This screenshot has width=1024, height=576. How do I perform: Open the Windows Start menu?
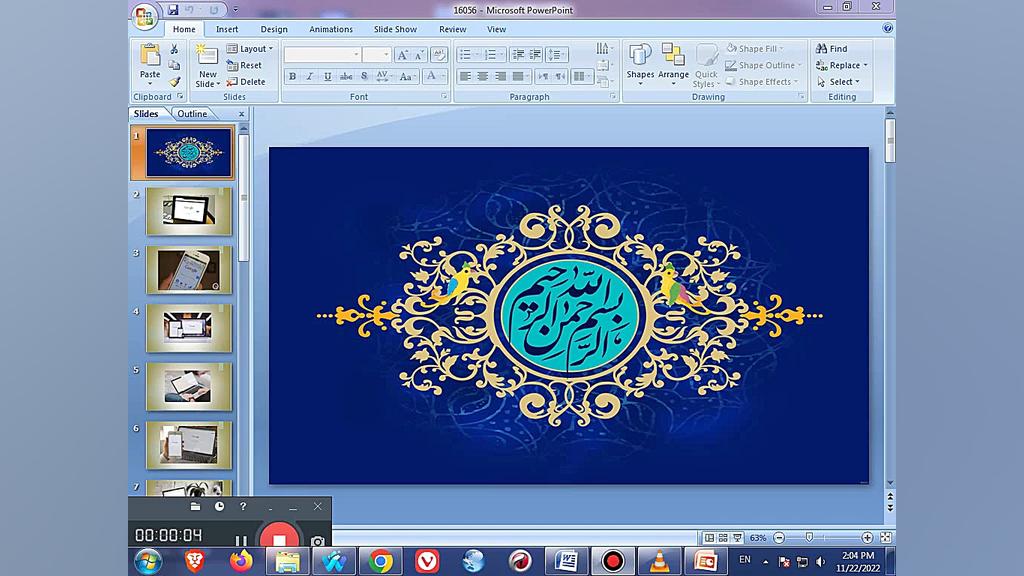(x=148, y=561)
